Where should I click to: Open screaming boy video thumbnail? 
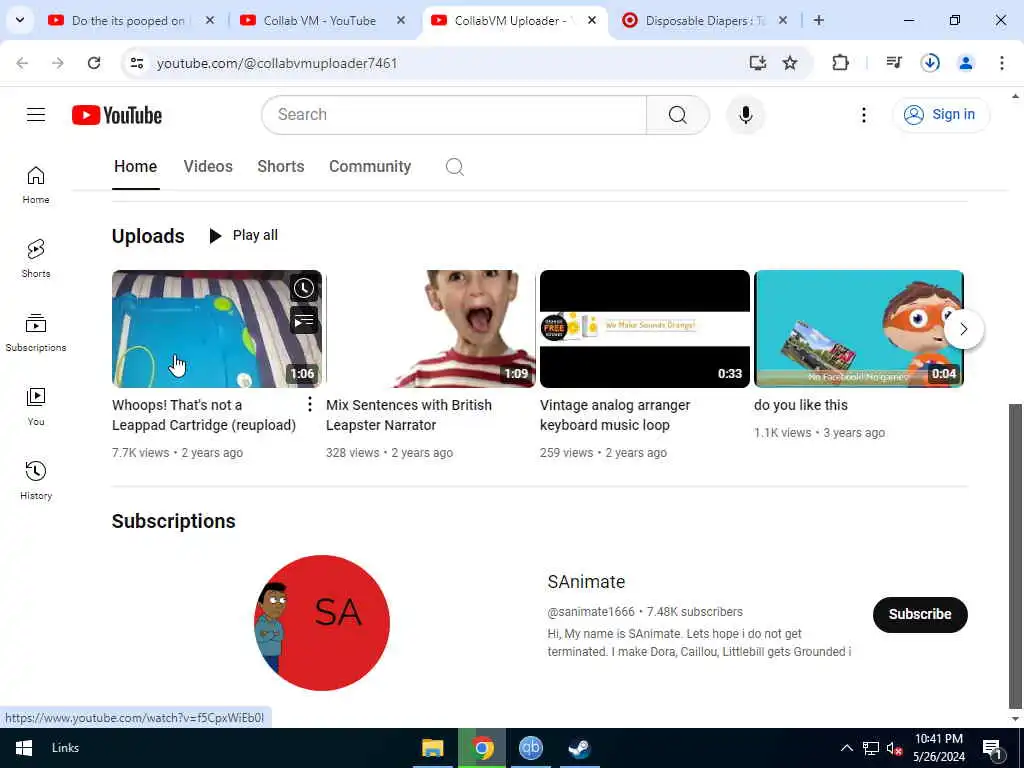point(430,329)
